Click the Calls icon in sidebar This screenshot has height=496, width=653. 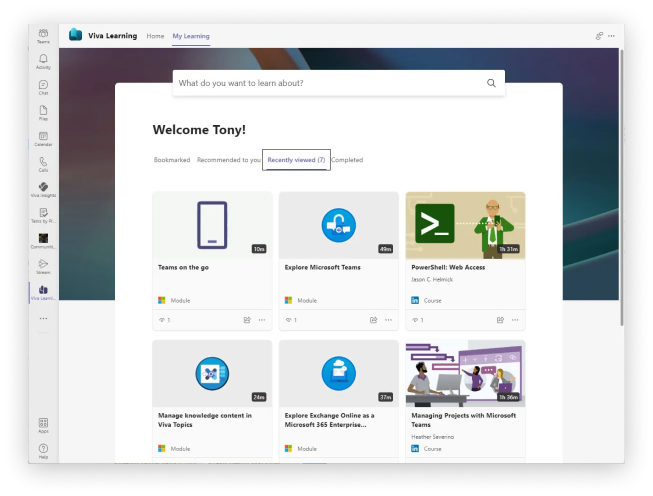tap(43, 163)
